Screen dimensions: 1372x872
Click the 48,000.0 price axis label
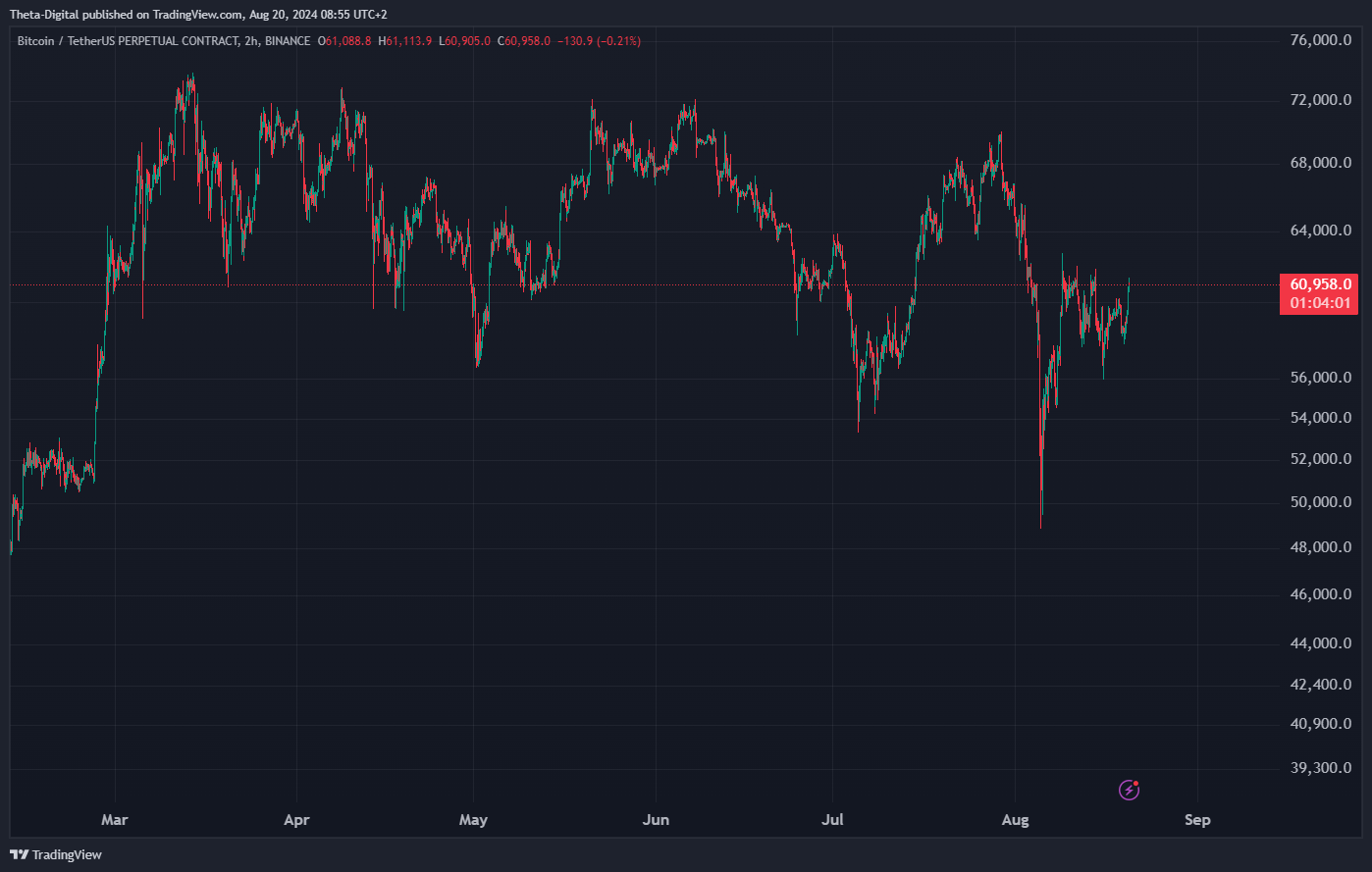[1320, 547]
